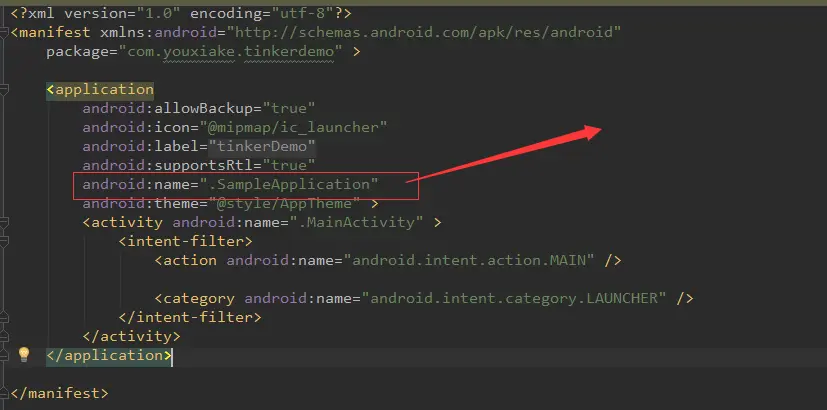Click the closing </activity> tag
Viewport: 827px width, 410px height.
pos(131,337)
